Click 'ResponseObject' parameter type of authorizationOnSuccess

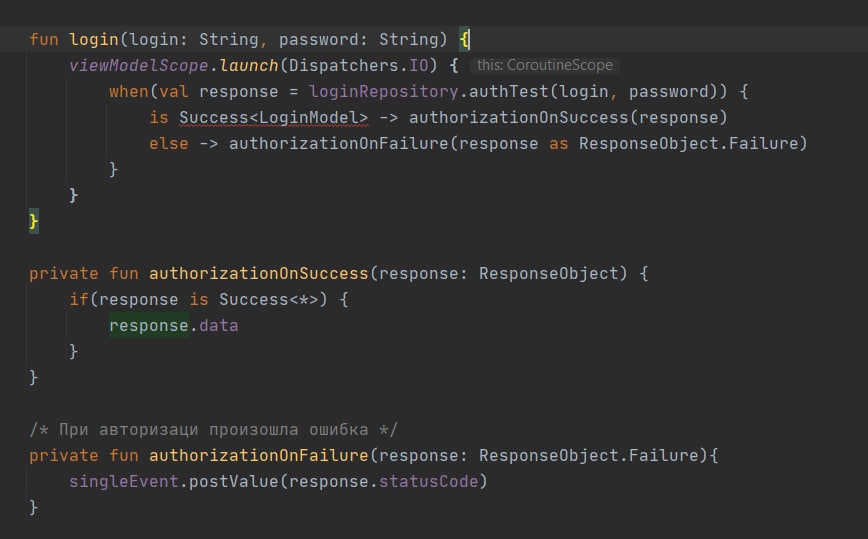click(x=549, y=273)
